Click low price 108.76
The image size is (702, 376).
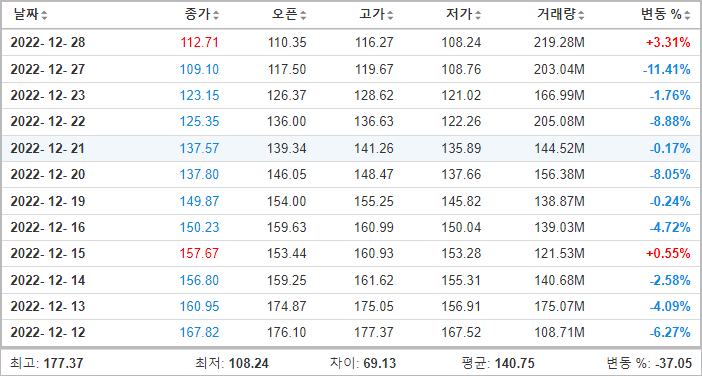click(x=462, y=69)
